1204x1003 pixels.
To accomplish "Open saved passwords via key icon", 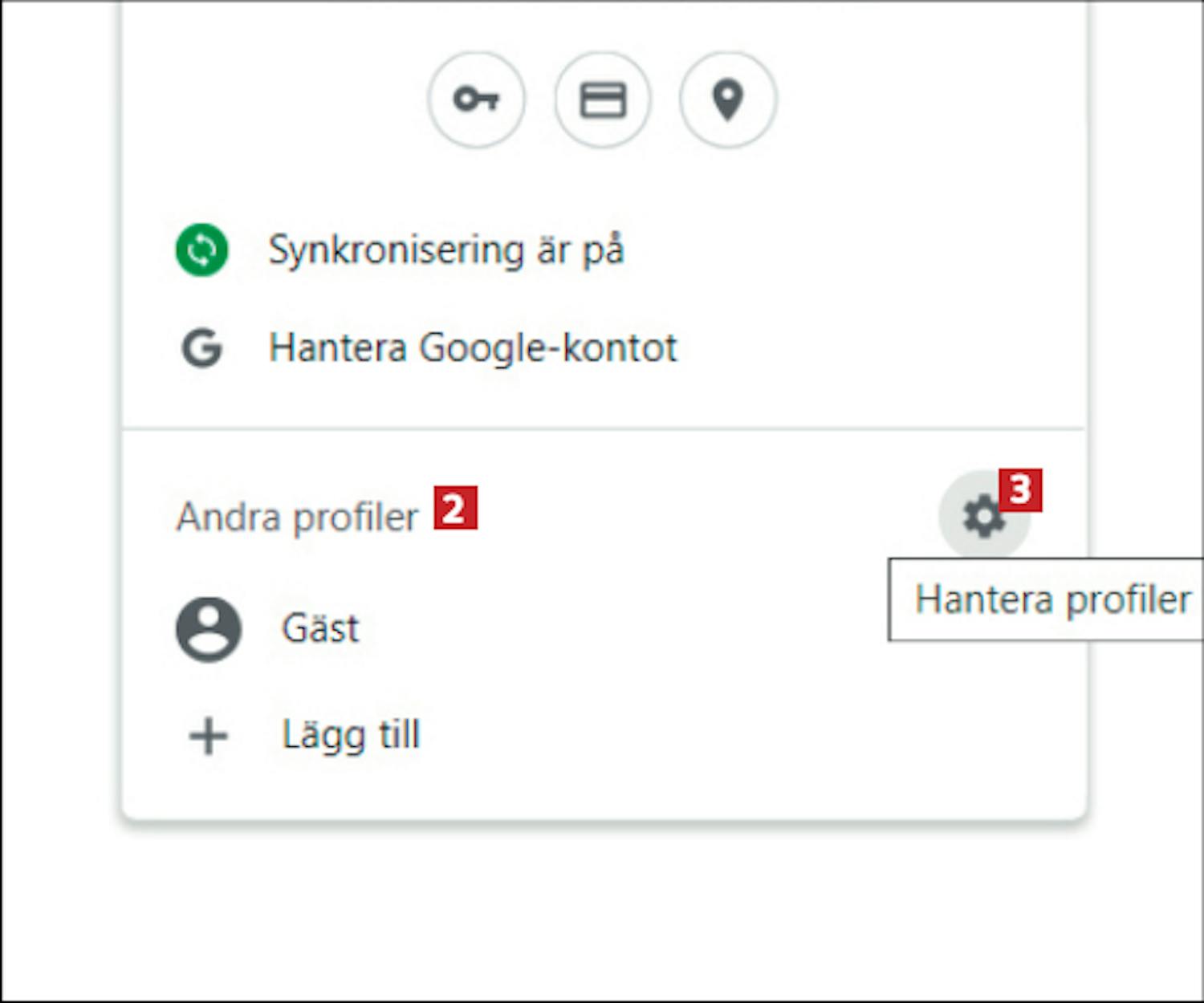I will 476,99.
